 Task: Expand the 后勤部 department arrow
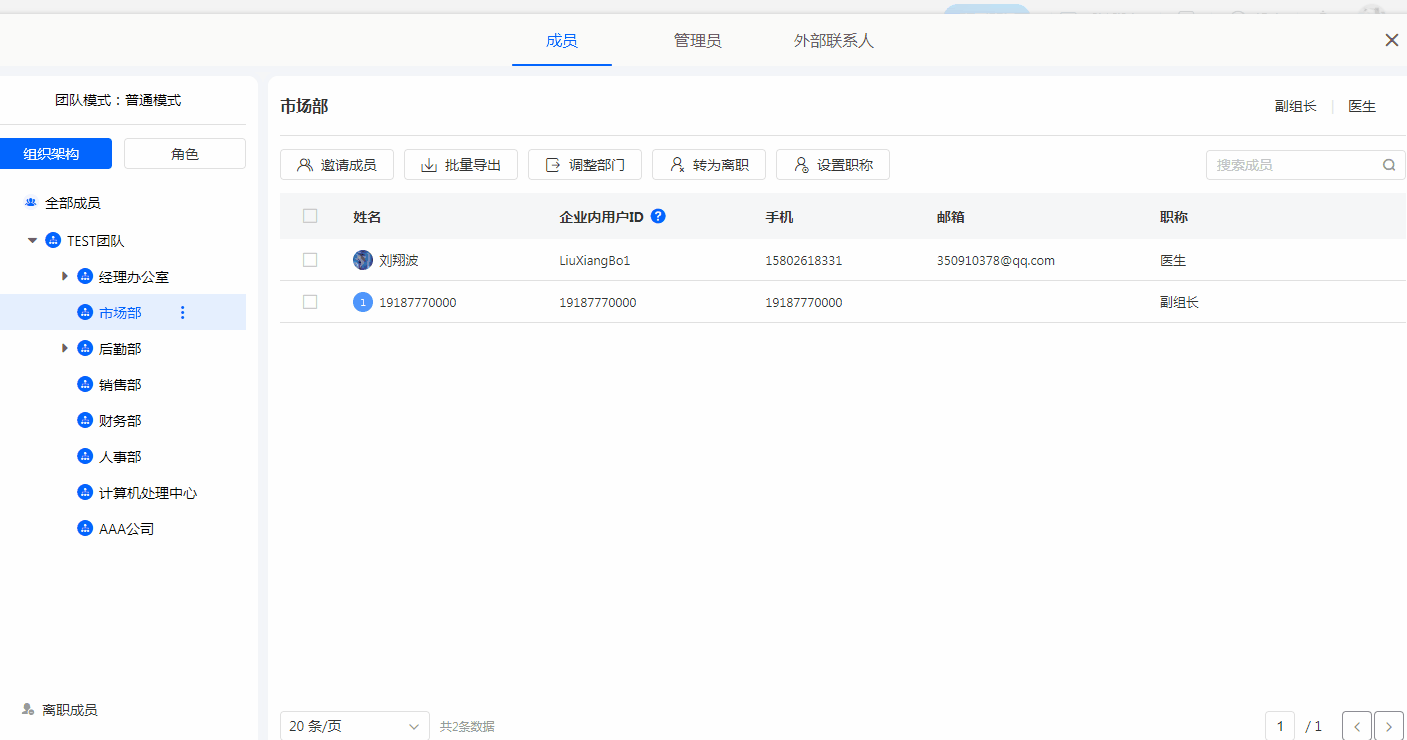pyautogui.click(x=65, y=348)
